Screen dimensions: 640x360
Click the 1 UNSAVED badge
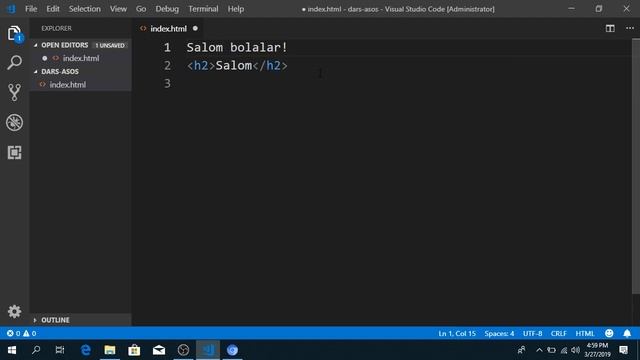click(110, 45)
